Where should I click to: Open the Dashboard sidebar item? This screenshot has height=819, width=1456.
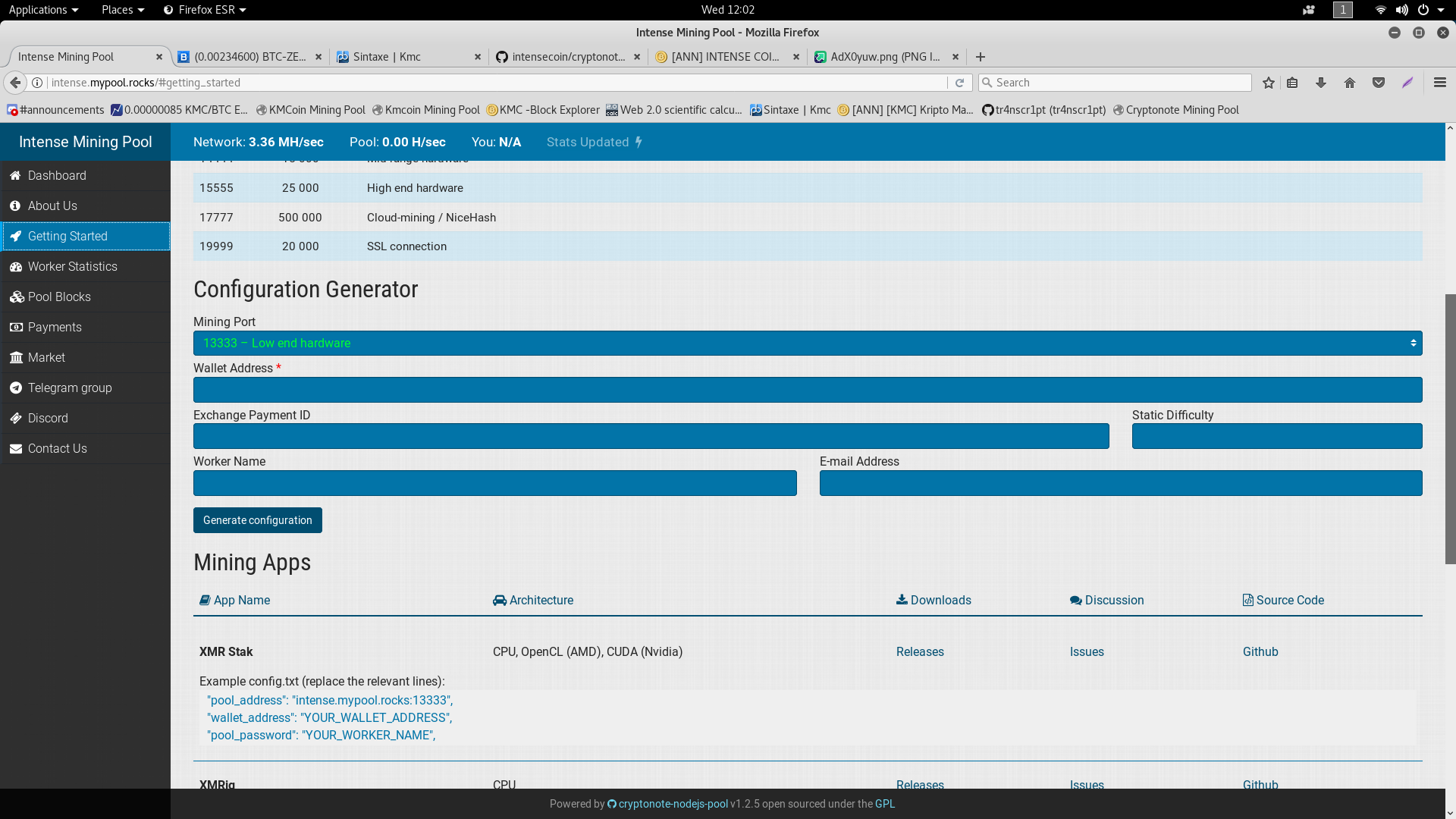coord(85,175)
